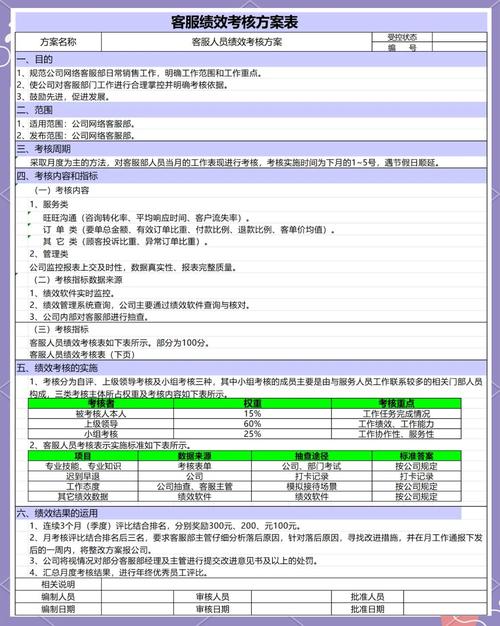Click the 上级领导 cell
Image resolution: width=500 pixels, height=626 pixels.
[101, 424]
